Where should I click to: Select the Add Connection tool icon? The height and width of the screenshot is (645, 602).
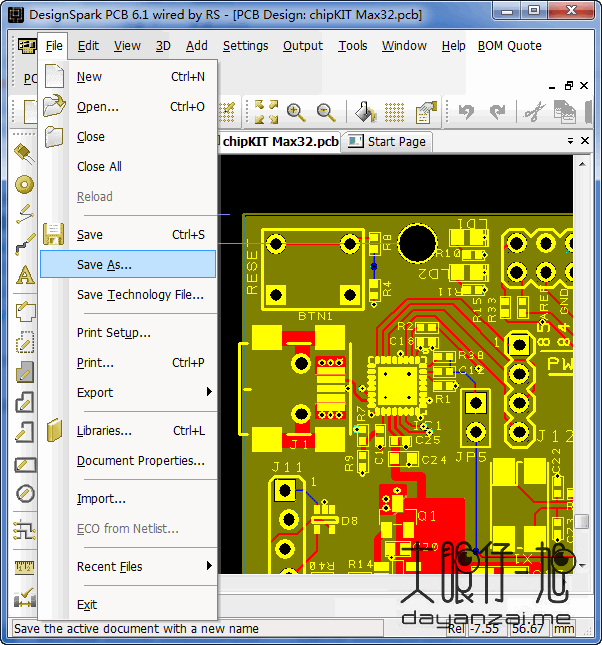[25, 214]
